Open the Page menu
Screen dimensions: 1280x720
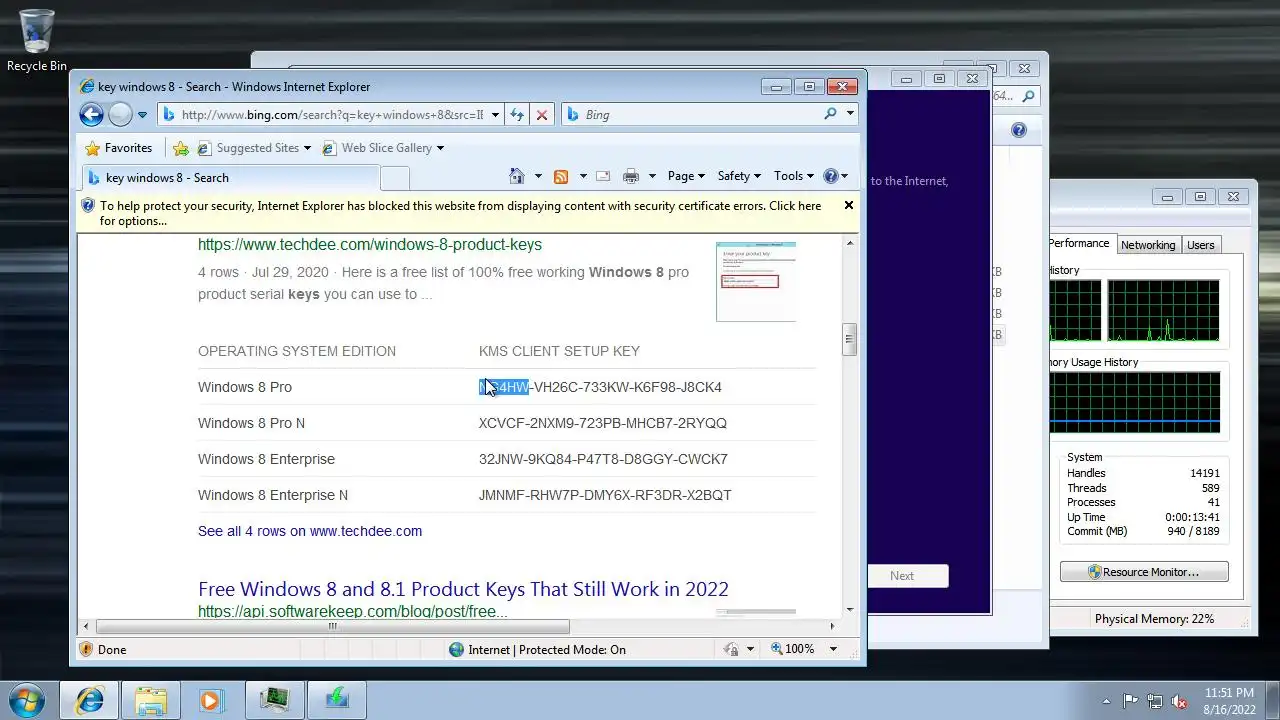pyautogui.click(x=686, y=176)
